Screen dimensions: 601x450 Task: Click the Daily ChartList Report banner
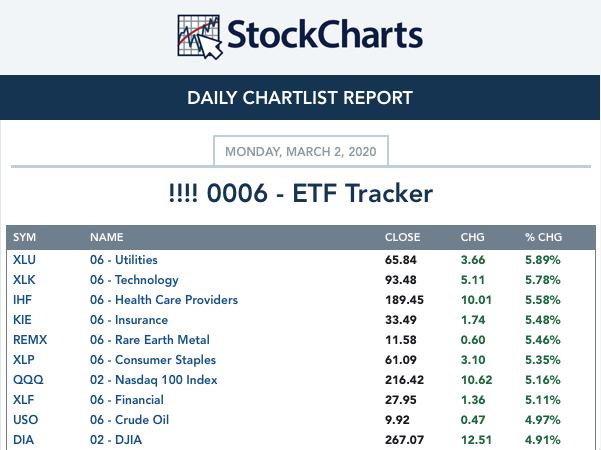click(x=300, y=97)
